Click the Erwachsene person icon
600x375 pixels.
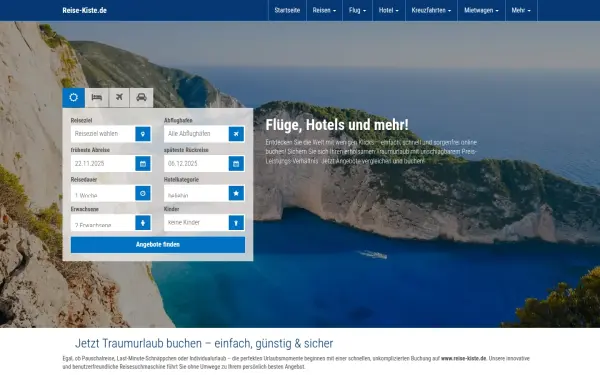click(143, 223)
